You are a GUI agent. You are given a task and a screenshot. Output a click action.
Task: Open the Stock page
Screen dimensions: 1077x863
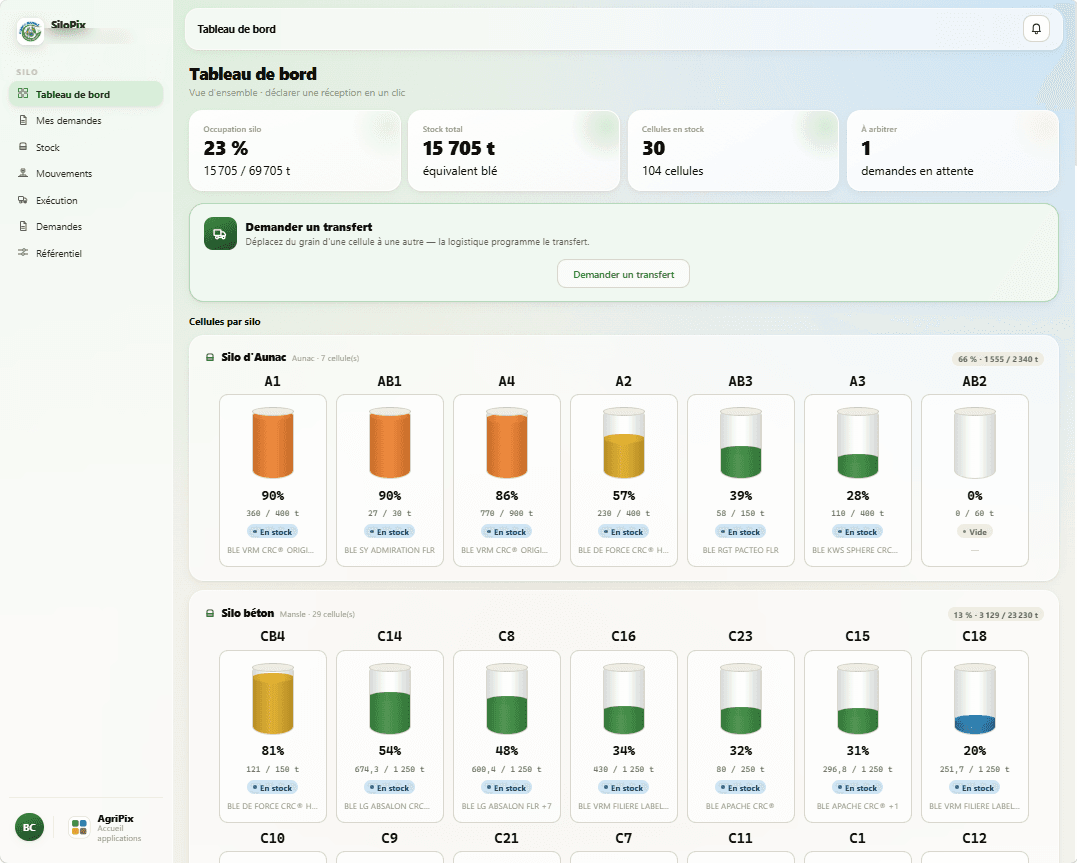point(86,147)
